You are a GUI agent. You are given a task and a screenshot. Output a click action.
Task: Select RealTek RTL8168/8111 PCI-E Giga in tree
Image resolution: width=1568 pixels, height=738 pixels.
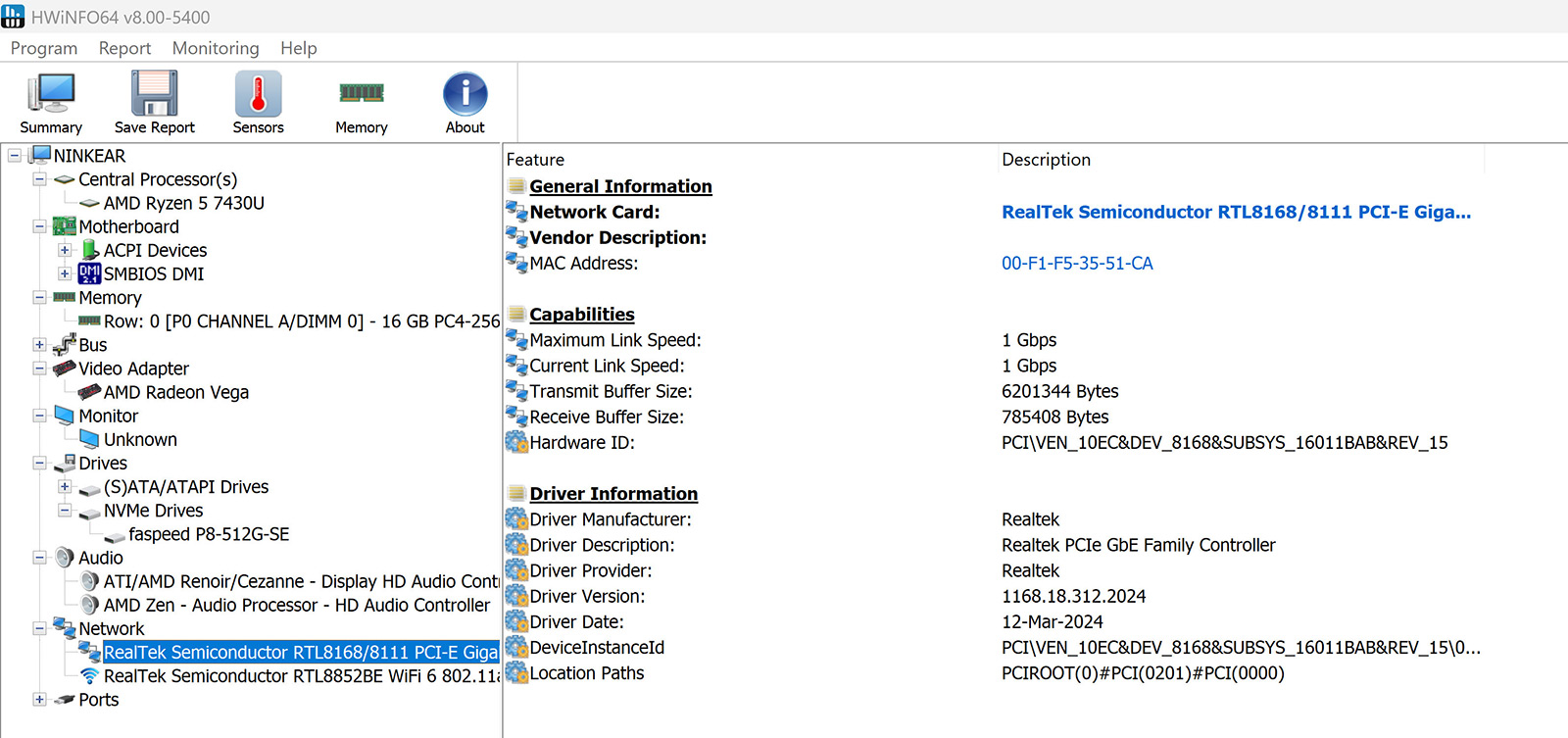point(301,652)
